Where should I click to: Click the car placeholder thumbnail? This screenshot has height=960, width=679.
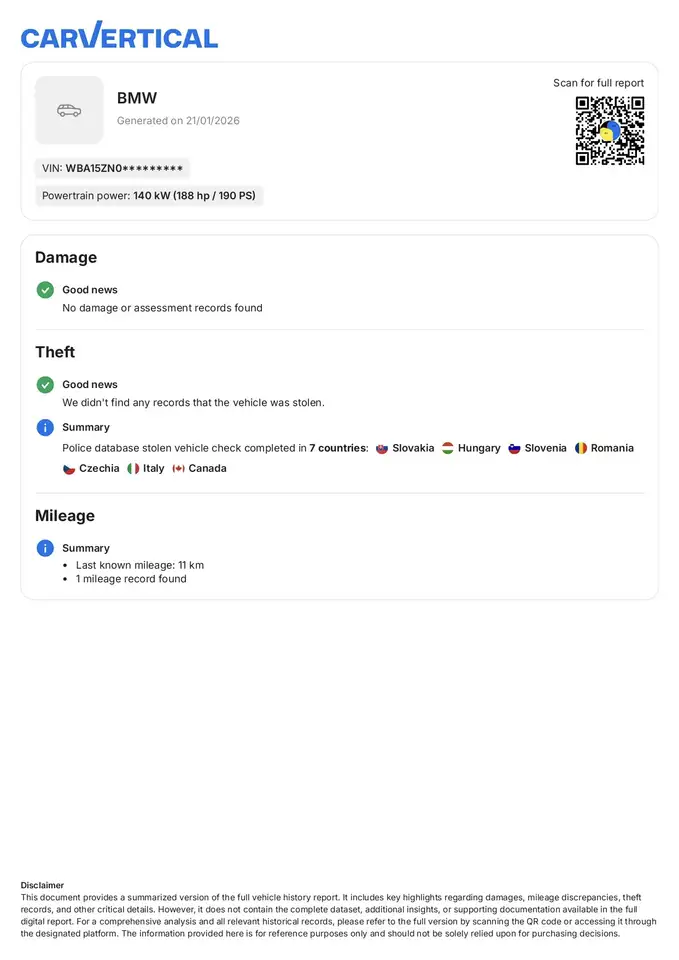[69, 110]
